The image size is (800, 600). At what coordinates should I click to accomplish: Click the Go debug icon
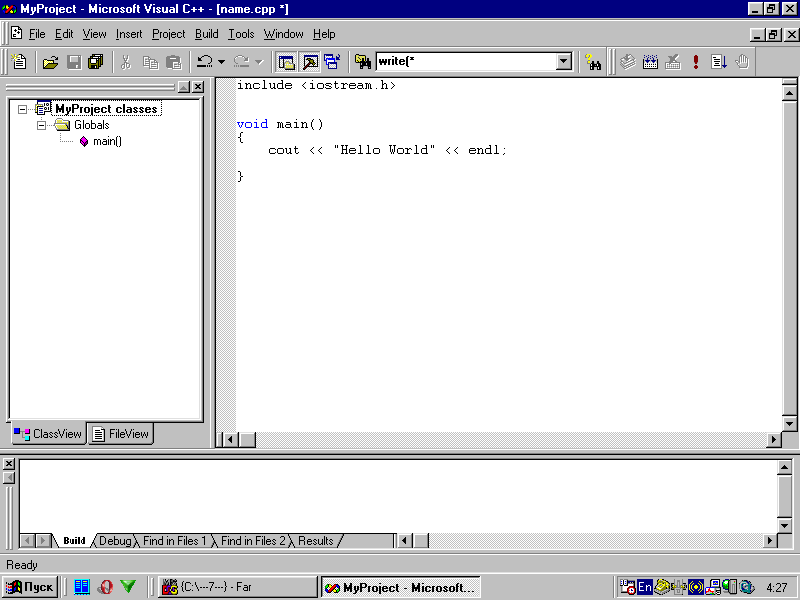(x=719, y=62)
